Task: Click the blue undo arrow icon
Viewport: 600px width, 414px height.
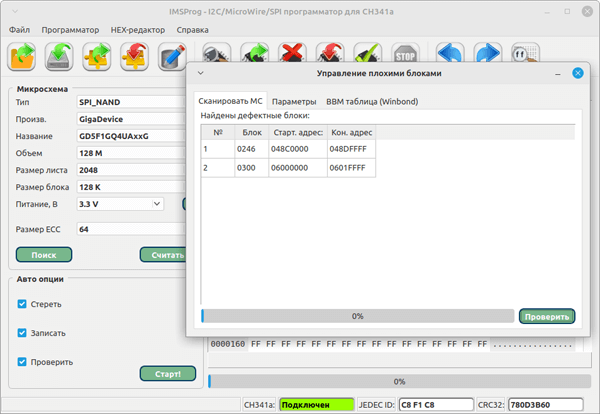Action: (x=450, y=54)
